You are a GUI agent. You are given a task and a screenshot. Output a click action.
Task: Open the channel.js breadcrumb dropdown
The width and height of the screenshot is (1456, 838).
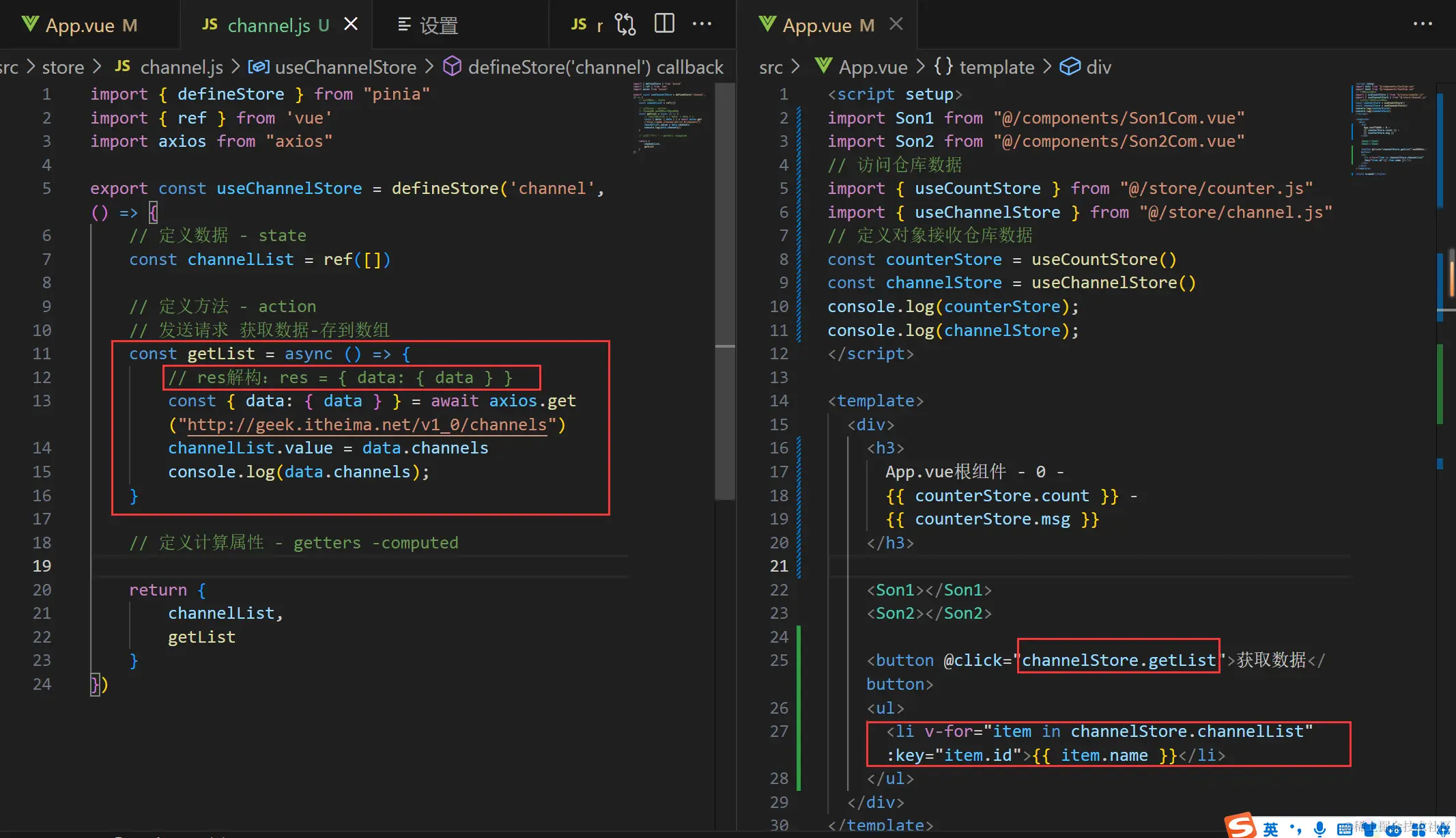[169, 67]
